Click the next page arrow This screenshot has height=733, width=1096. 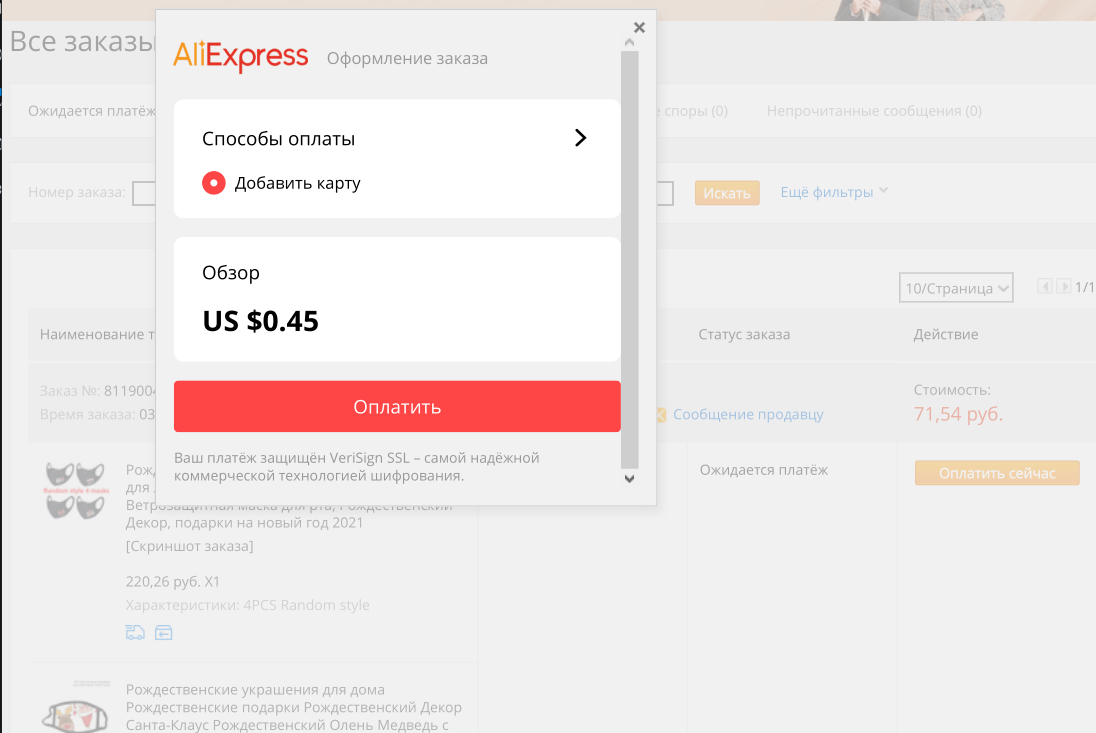point(1064,286)
